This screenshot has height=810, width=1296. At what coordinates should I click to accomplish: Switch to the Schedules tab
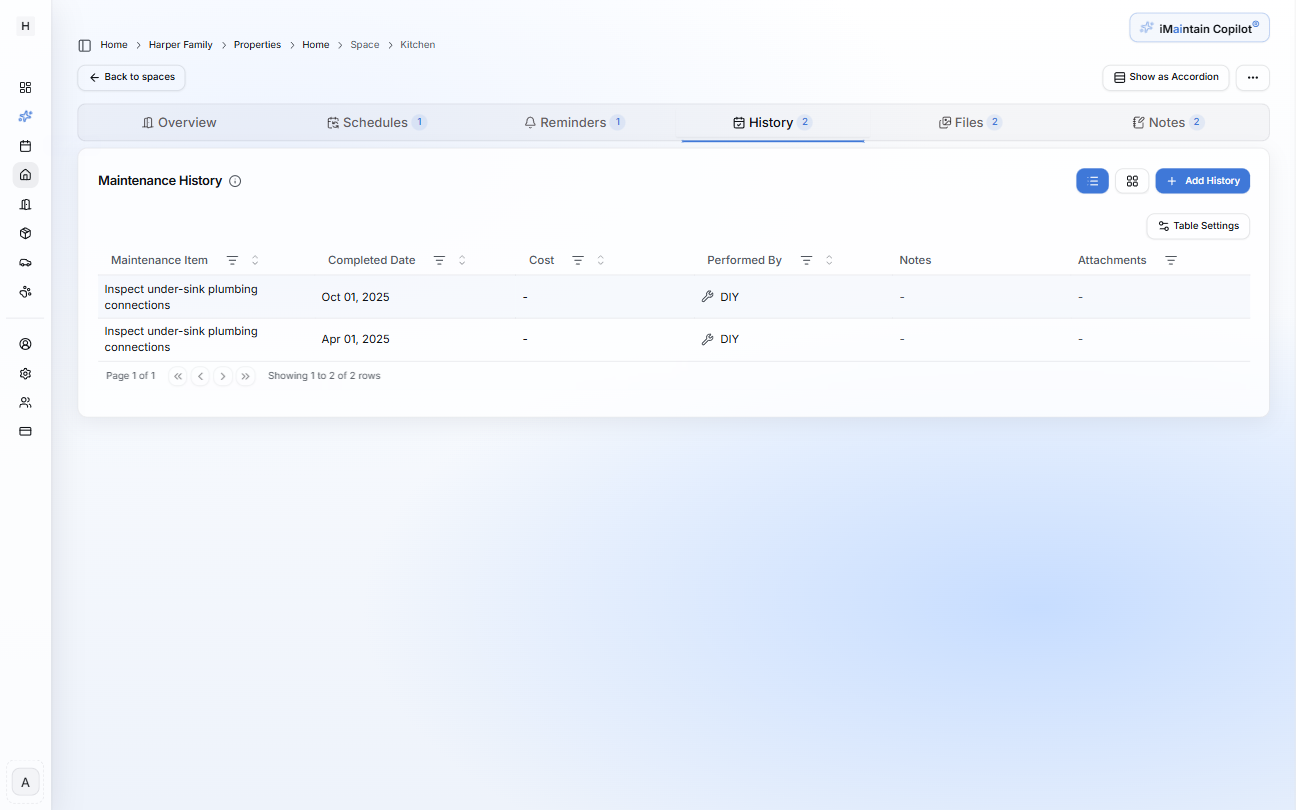(x=377, y=122)
